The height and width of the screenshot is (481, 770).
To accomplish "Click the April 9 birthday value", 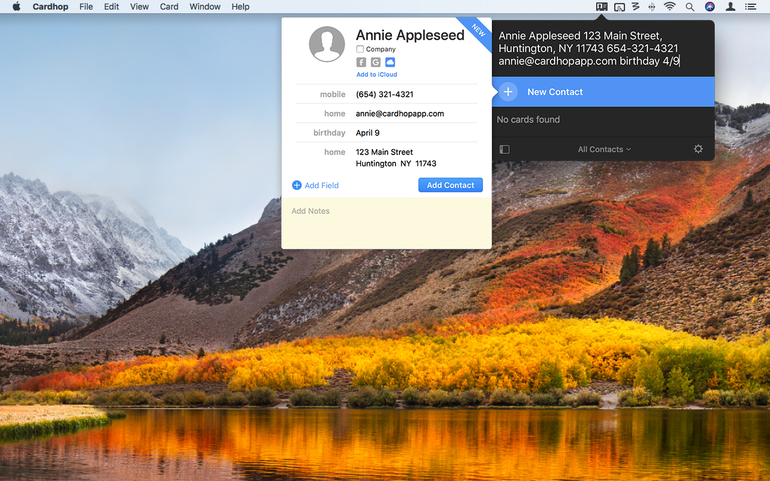I will coord(367,133).
